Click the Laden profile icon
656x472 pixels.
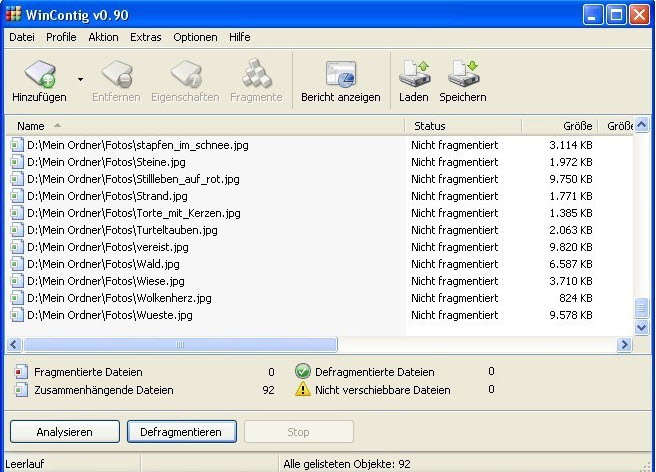pyautogui.click(x=414, y=74)
